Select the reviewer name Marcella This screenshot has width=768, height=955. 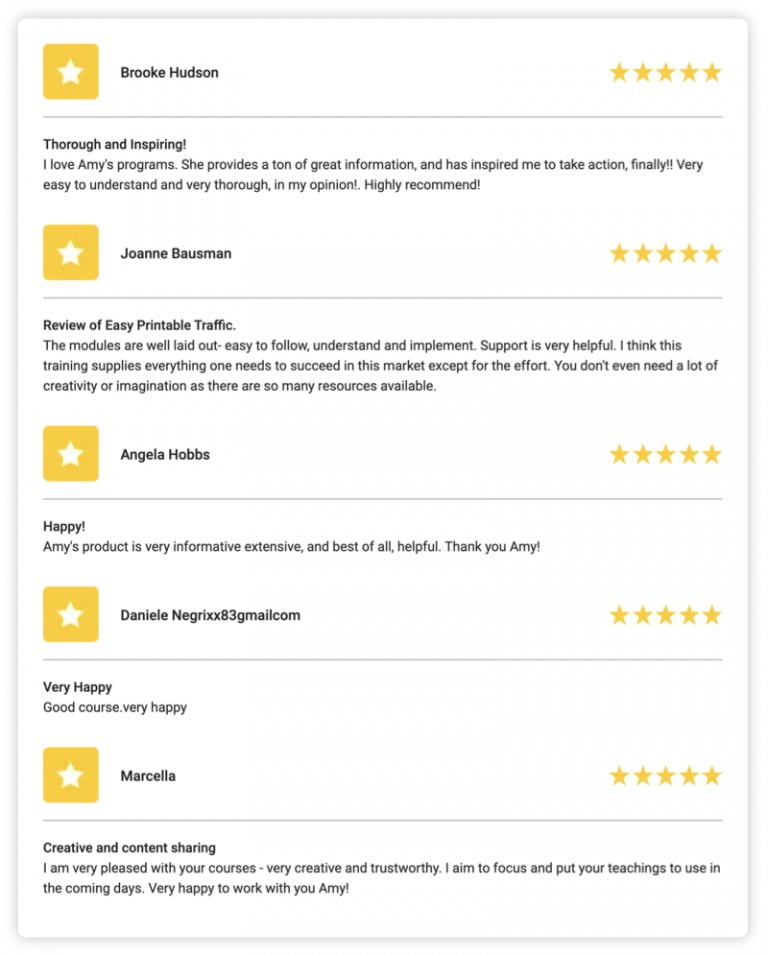coord(148,776)
